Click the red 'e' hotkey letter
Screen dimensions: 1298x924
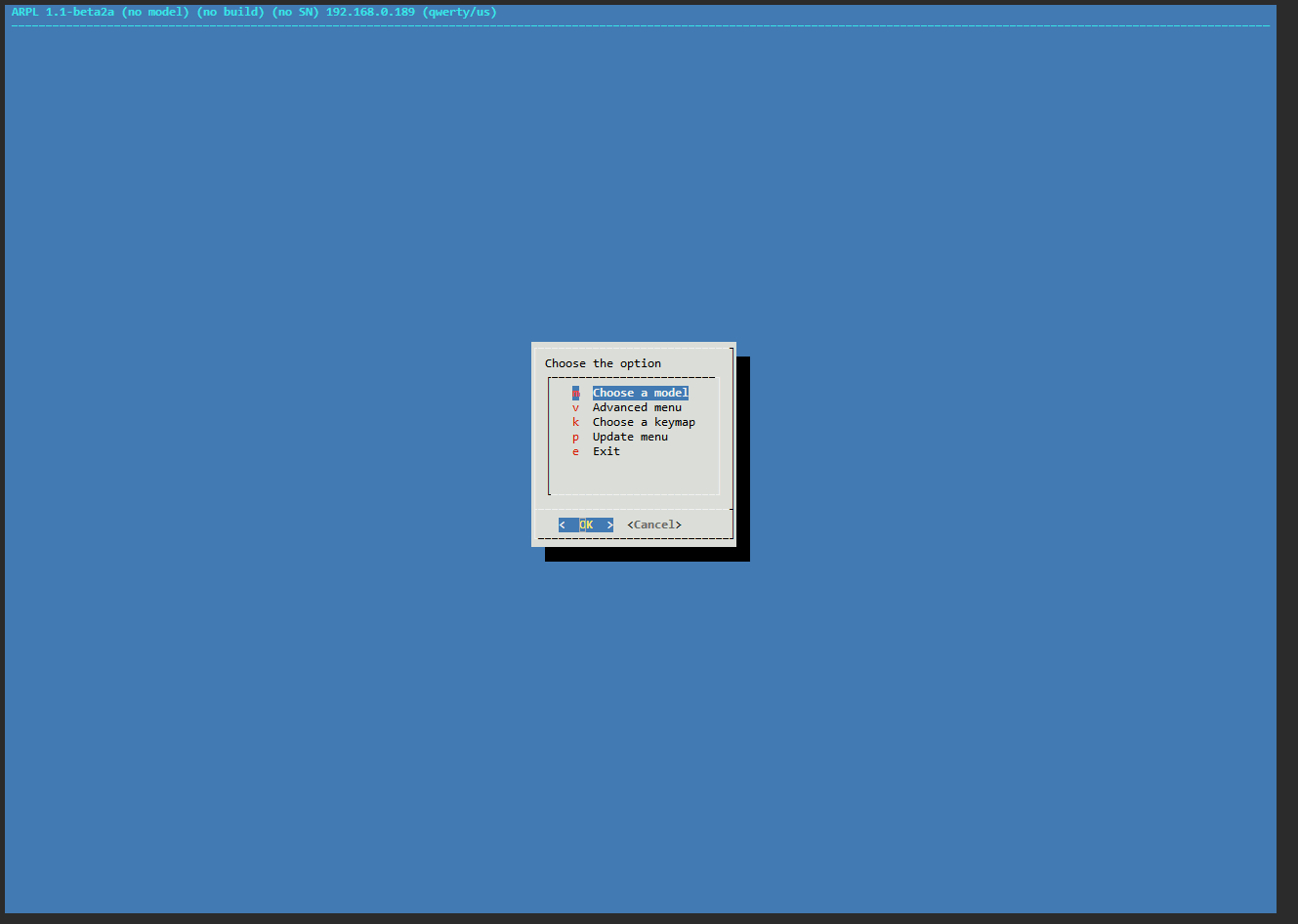576,451
